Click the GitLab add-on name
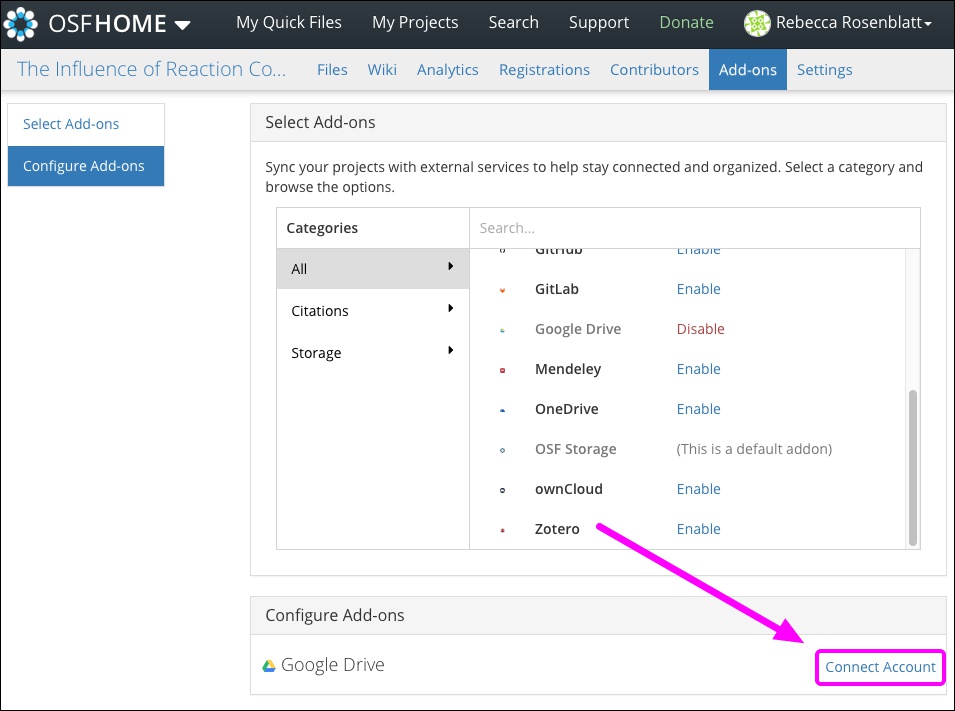 557,289
